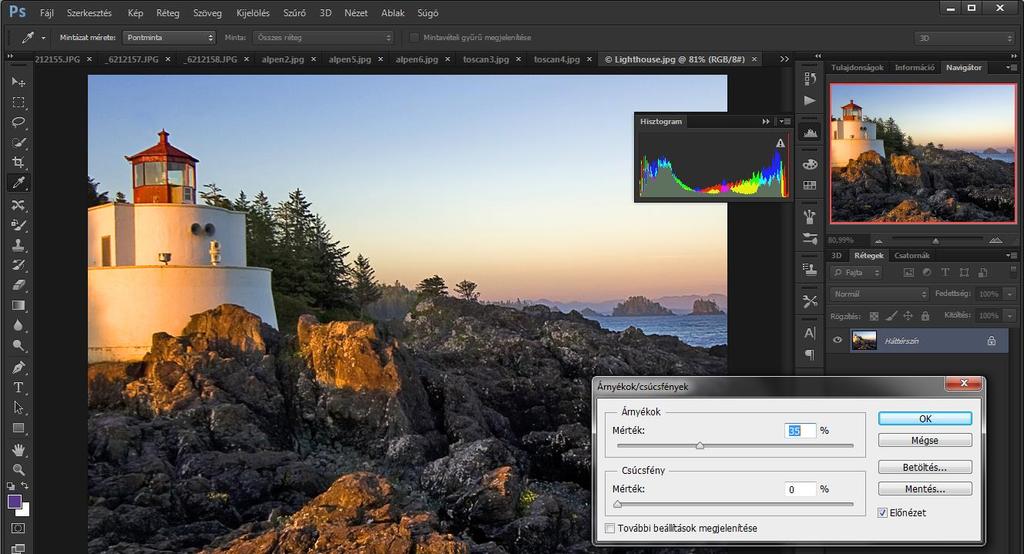Click the Árnyékok Mérték slider handle
1024x554 pixels.
699,446
